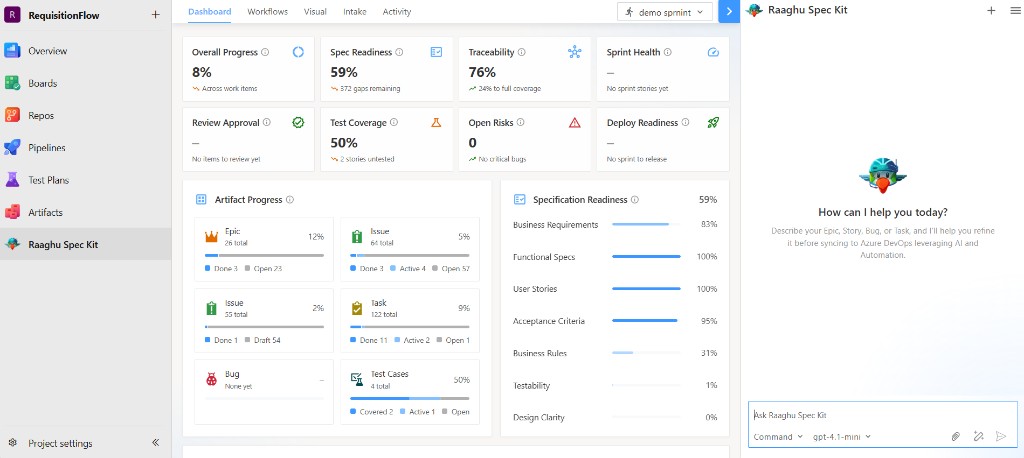Click the blue chevron panel toggle button

[729, 12]
